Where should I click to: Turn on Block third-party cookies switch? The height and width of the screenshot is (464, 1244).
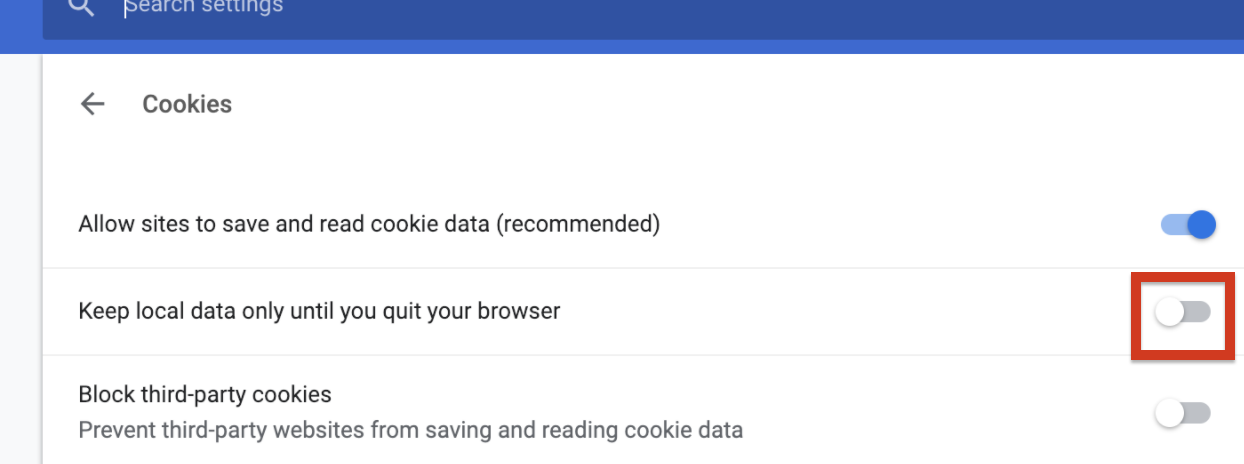pos(1183,413)
